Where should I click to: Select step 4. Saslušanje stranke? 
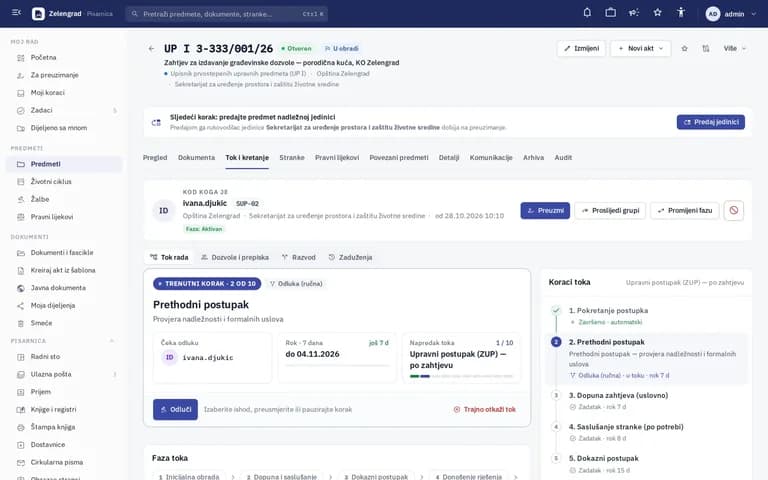(646, 432)
